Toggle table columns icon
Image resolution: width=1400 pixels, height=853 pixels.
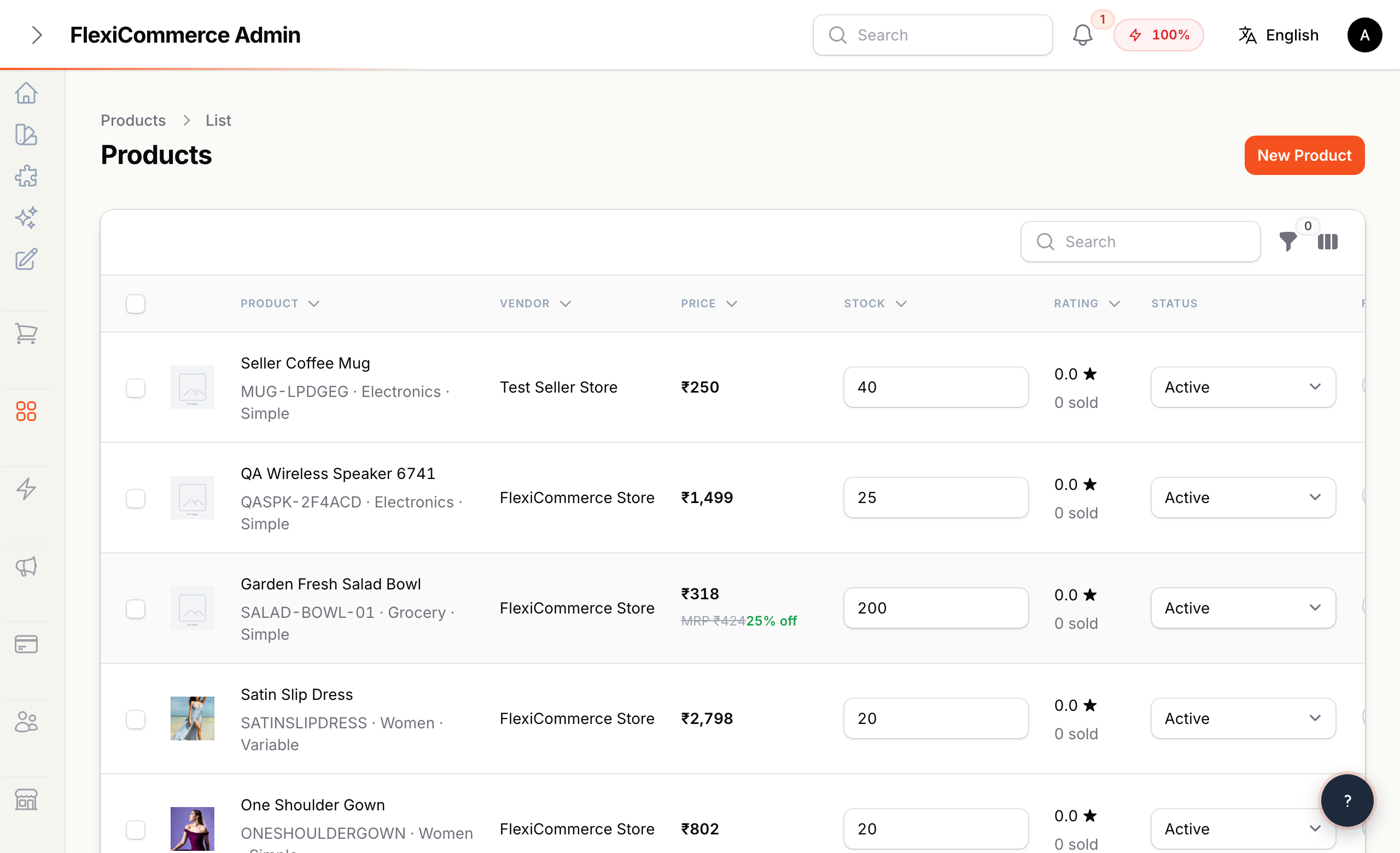tap(1327, 242)
